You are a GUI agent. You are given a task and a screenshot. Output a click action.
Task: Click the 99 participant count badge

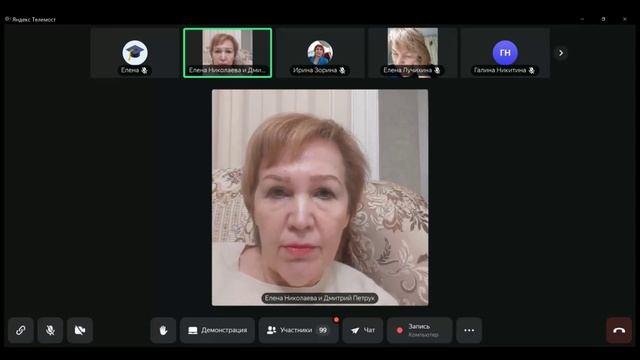click(323, 330)
